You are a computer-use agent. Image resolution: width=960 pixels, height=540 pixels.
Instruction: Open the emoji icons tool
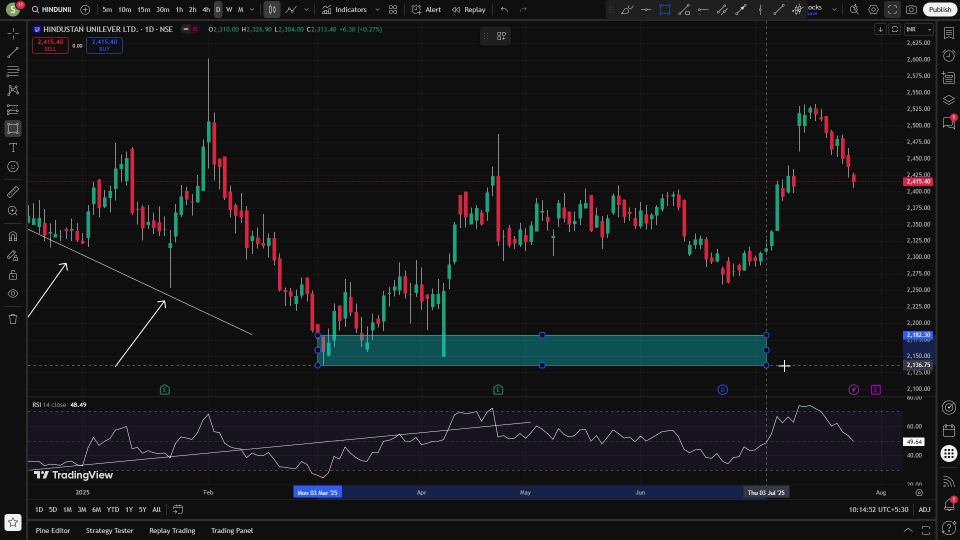pyautogui.click(x=13, y=167)
